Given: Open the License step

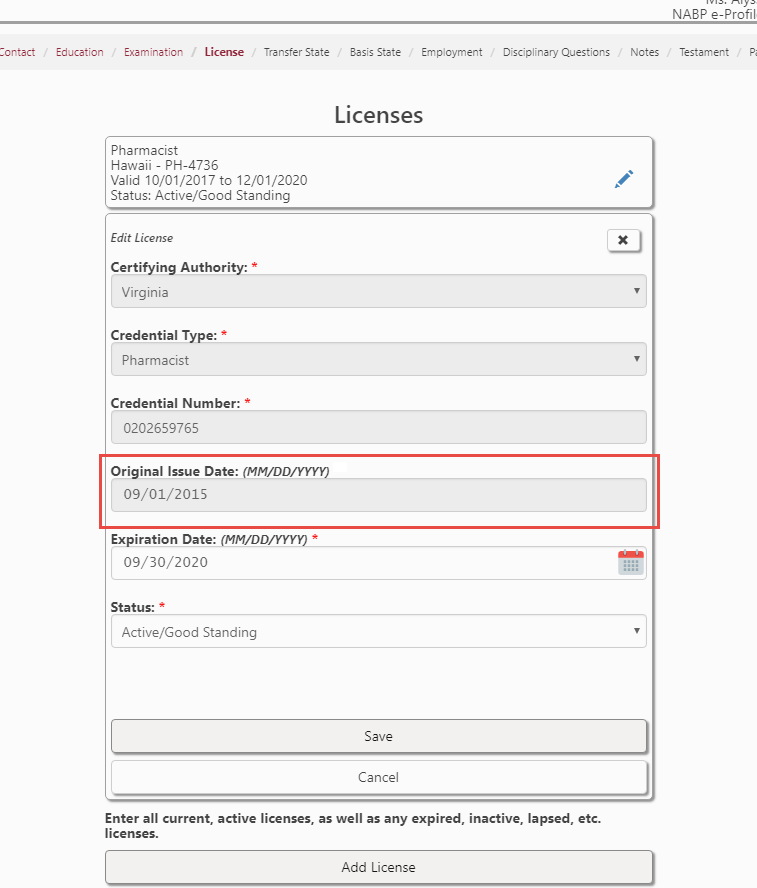Looking at the screenshot, I should coord(224,52).
